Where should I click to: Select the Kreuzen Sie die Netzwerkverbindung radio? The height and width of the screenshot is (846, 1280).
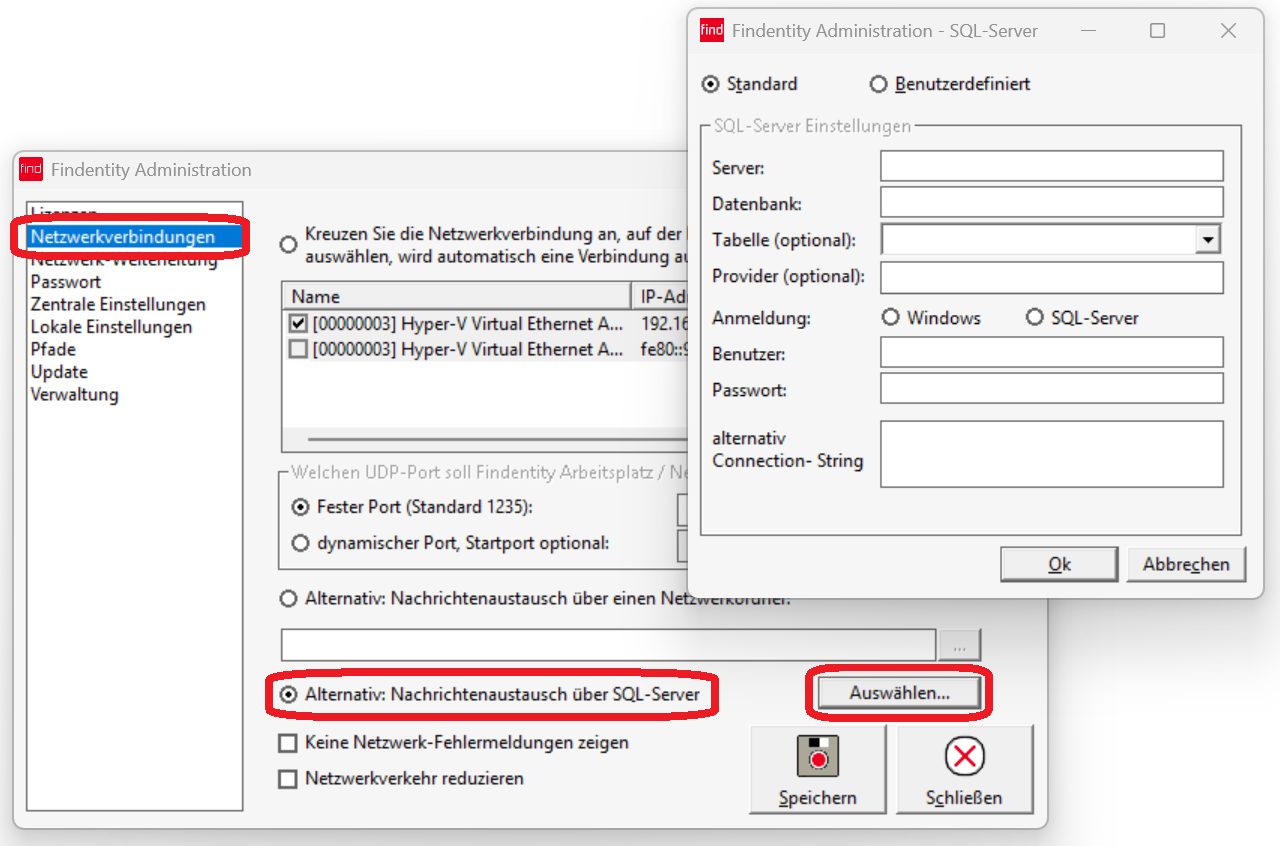[x=289, y=244]
